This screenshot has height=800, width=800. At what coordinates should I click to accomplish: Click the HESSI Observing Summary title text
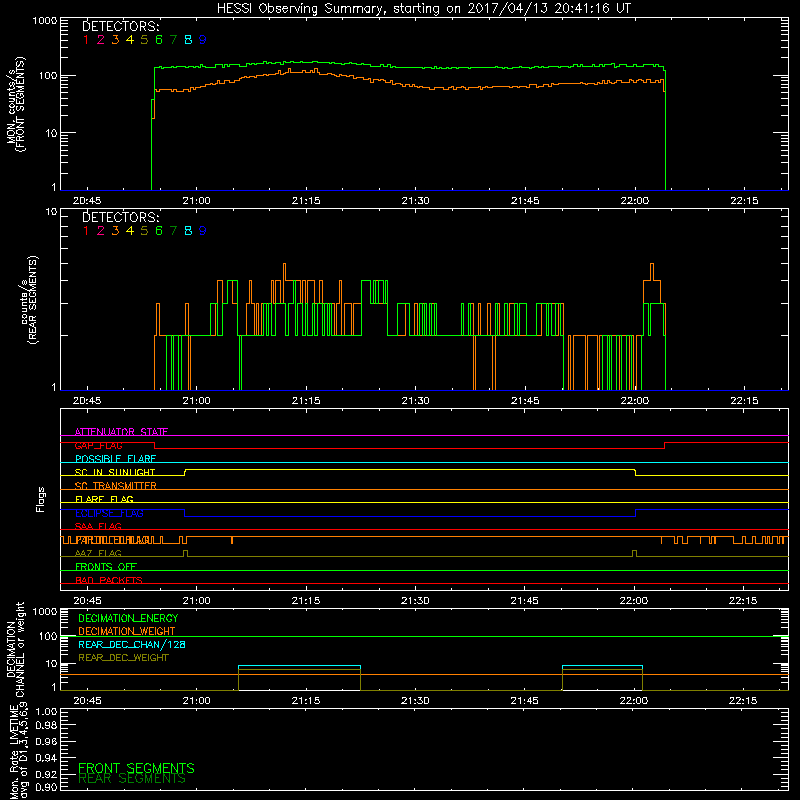click(423, 9)
